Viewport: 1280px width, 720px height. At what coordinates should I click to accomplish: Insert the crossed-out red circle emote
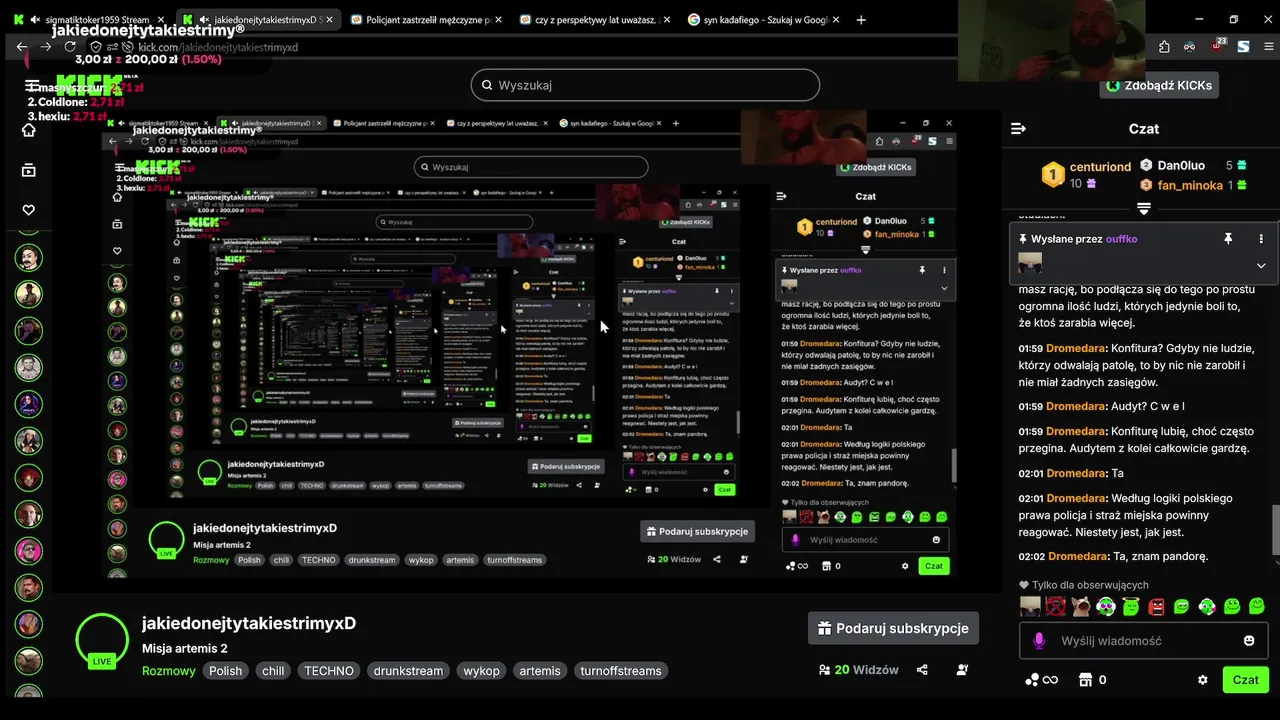pyautogui.click(x=1055, y=606)
